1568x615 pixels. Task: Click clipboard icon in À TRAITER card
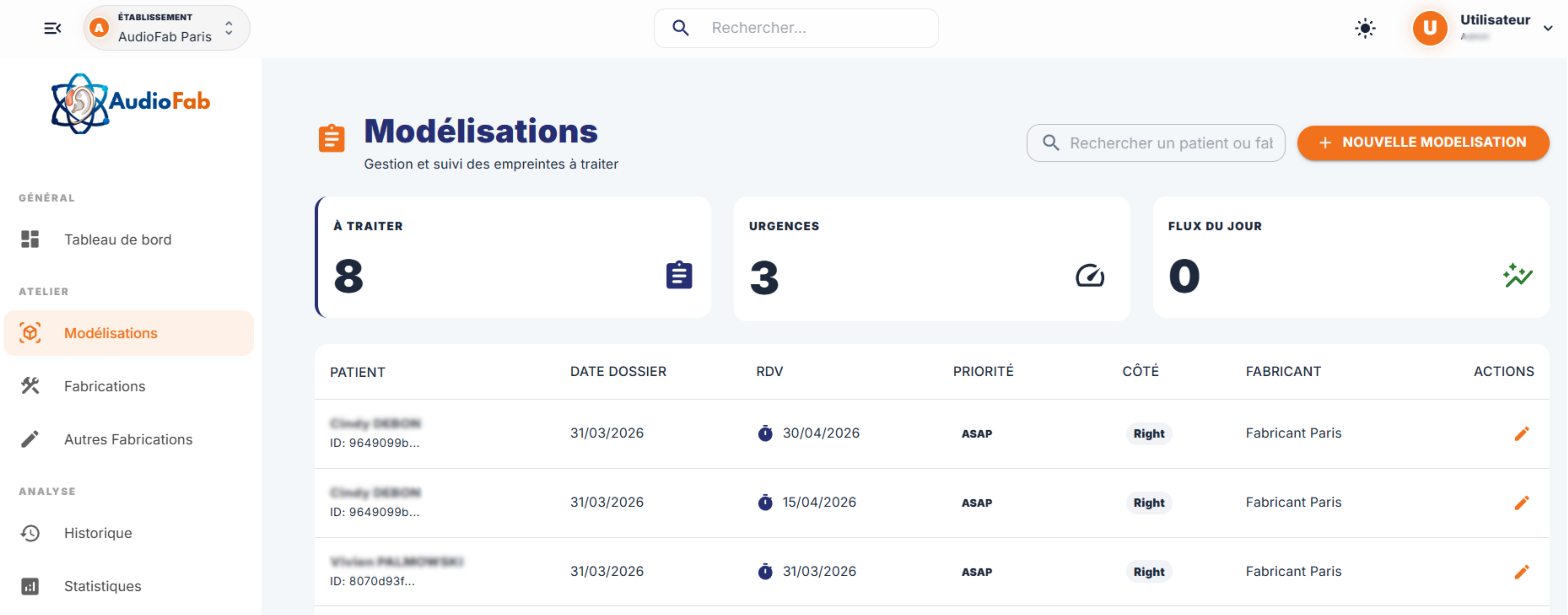[x=679, y=275]
